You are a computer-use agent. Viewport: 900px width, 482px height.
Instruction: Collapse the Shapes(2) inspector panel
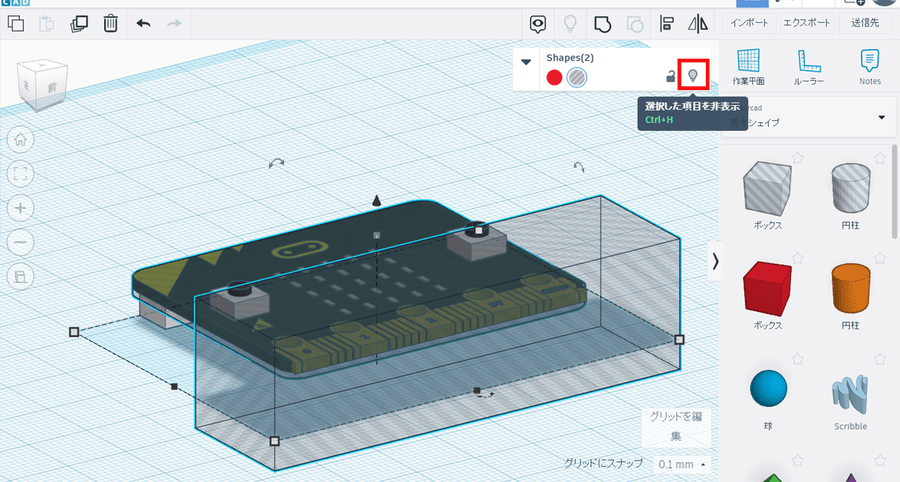[x=526, y=61]
